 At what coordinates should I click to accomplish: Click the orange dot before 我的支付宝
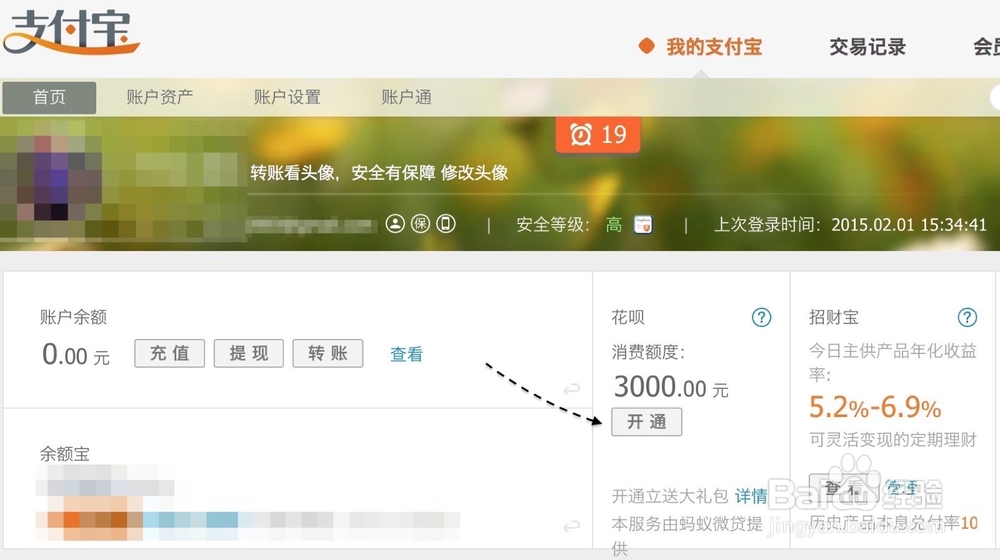[647, 46]
